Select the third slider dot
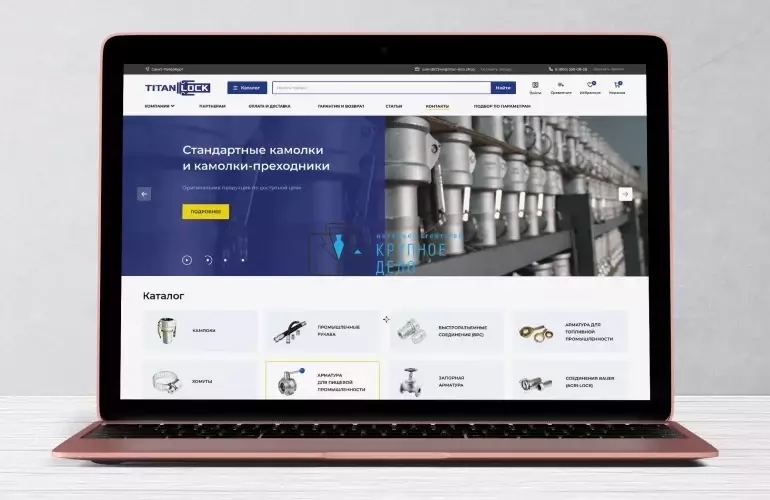The height and width of the screenshot is (500, 770). pos(225,260)
